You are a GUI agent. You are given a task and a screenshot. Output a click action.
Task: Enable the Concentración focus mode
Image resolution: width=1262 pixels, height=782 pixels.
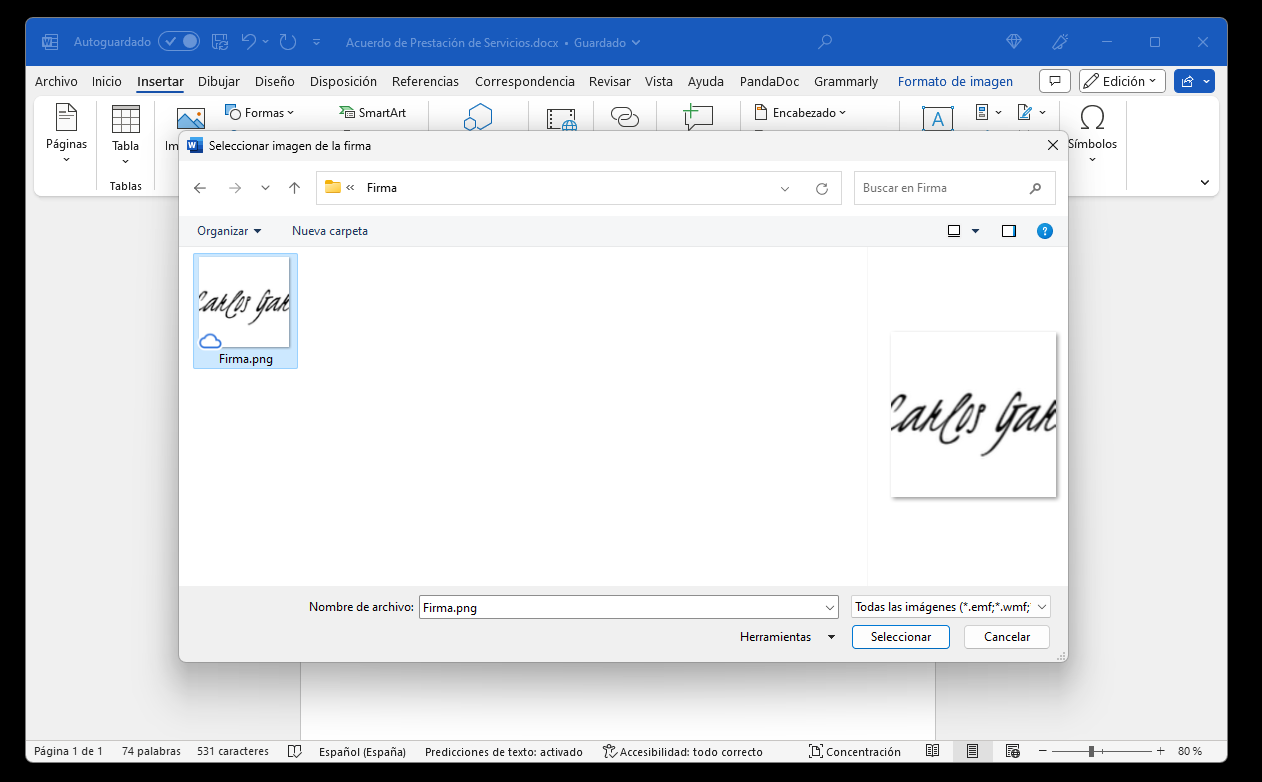point(855,751)
